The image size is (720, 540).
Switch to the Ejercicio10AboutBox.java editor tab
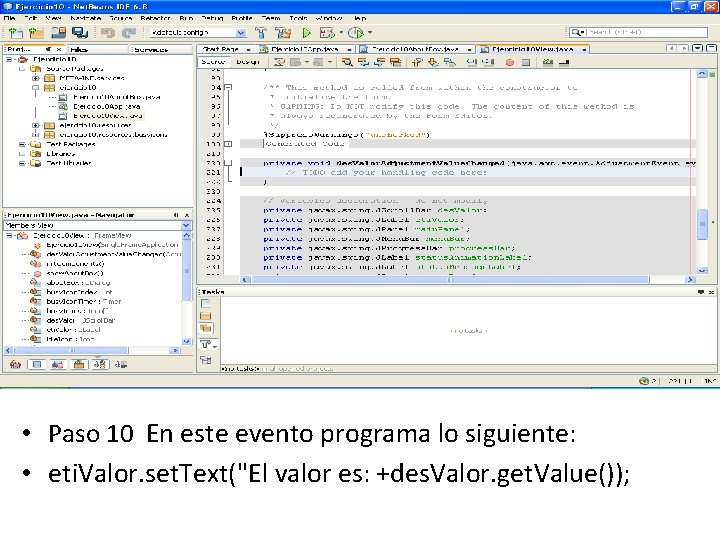415,49
